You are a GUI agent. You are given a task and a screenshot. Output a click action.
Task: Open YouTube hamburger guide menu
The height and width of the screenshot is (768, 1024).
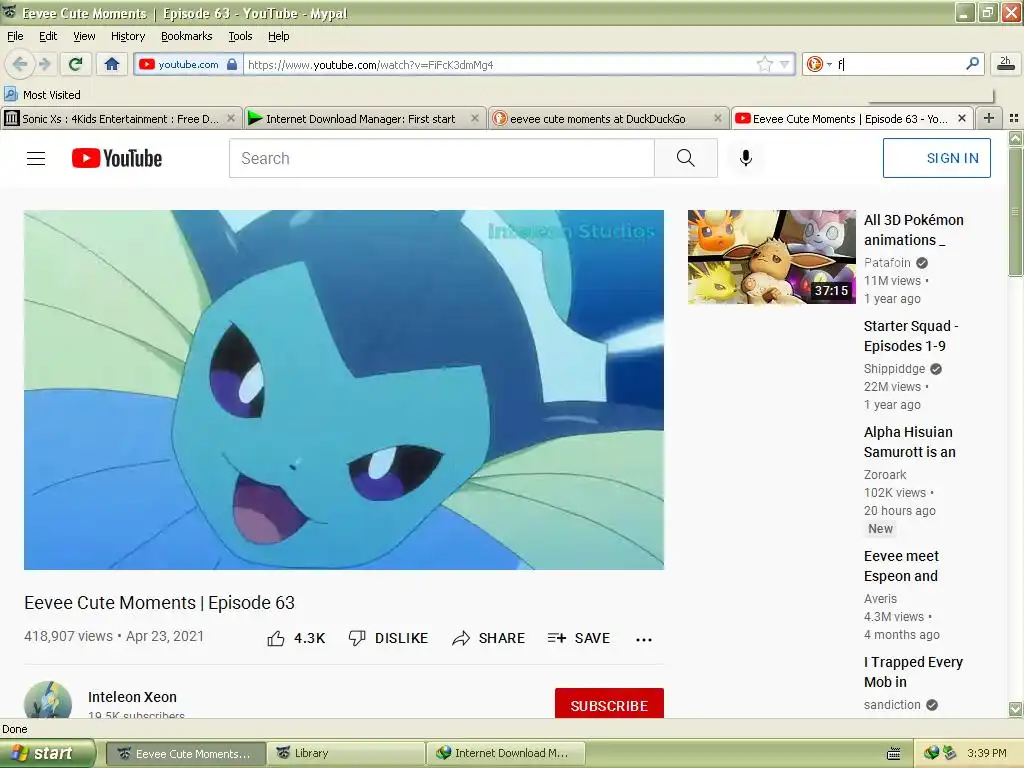point(36,159)
